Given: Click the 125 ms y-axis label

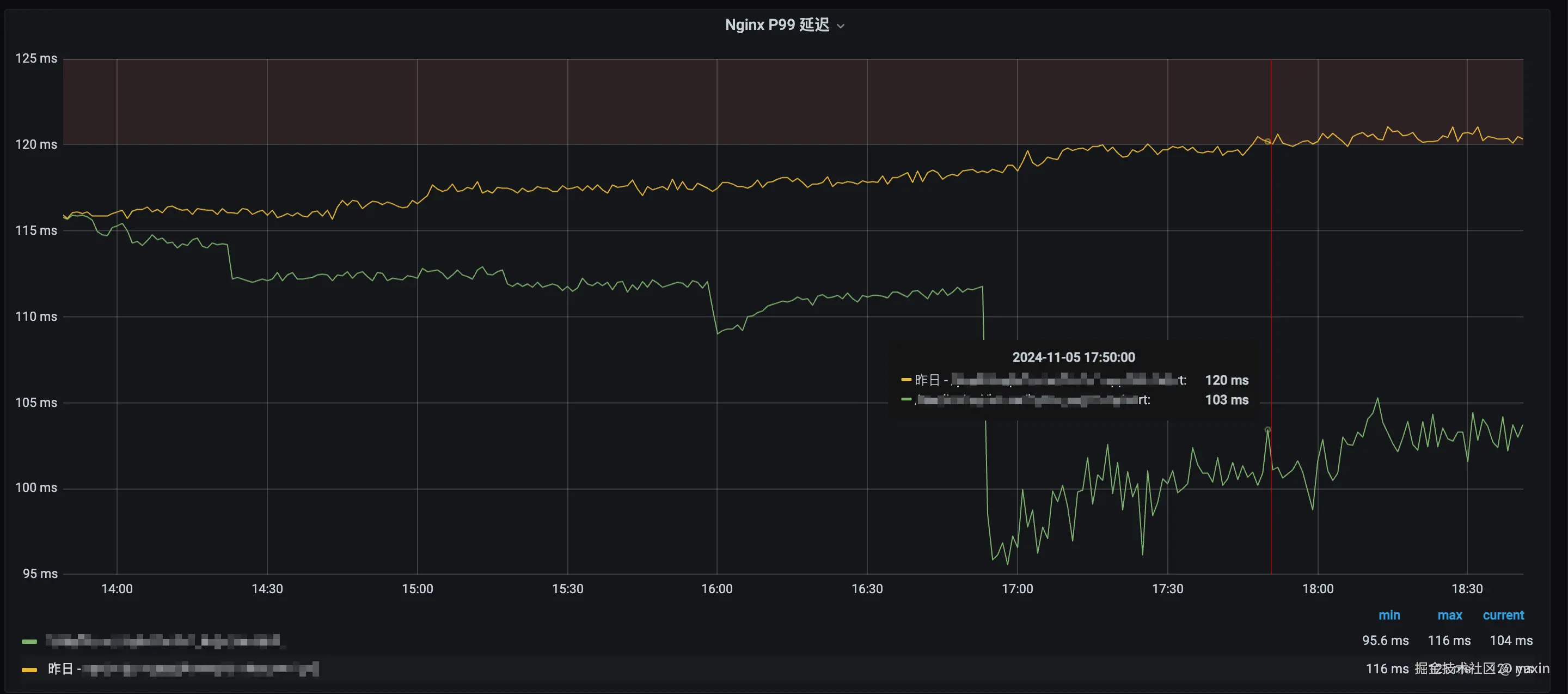Looking at the screenshot, I should [36, 58].
